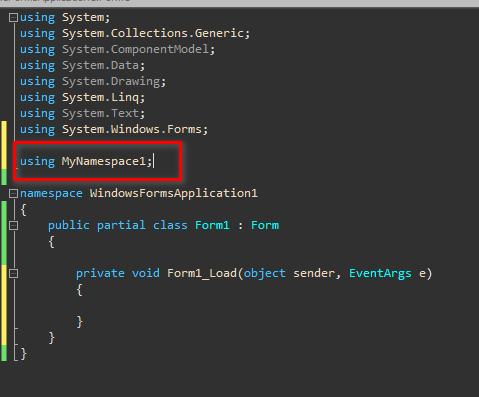Select the System.Data using line text
The width and height of the screenshot is (479, 397).
[x=82, y=65]
